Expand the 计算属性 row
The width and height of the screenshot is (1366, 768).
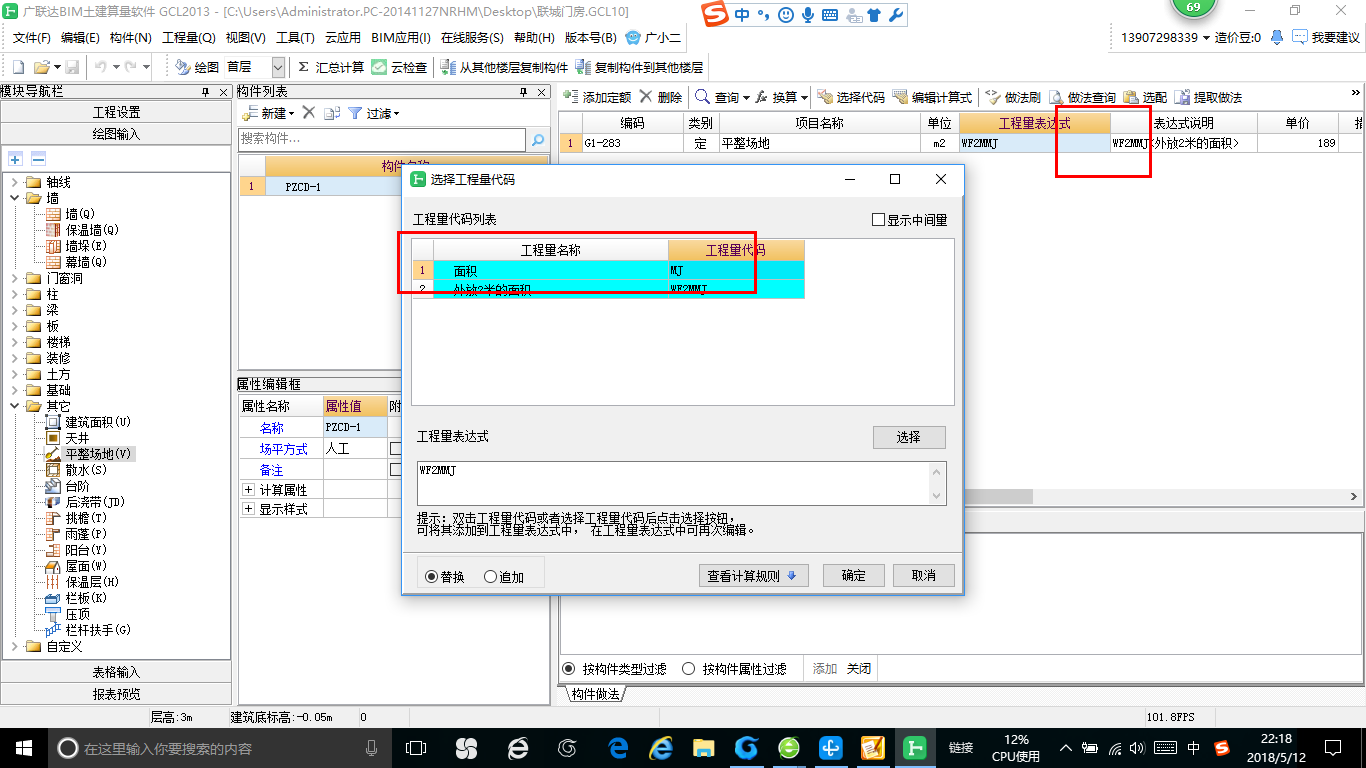pos(249,490)
